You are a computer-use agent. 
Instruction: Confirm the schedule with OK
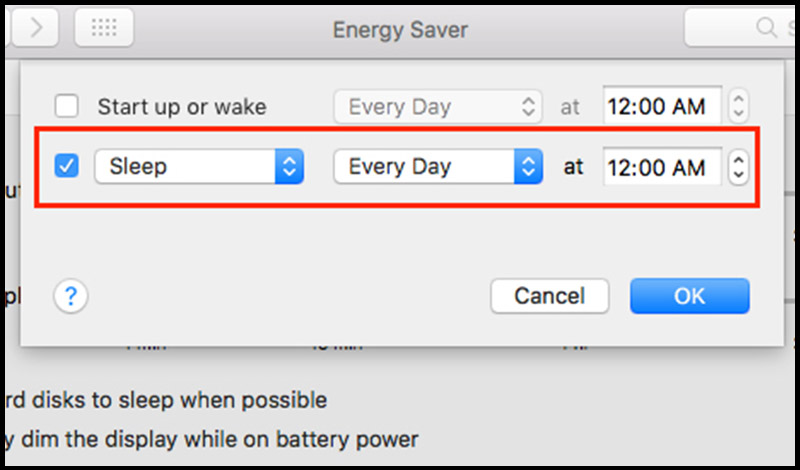pos(689,296)
